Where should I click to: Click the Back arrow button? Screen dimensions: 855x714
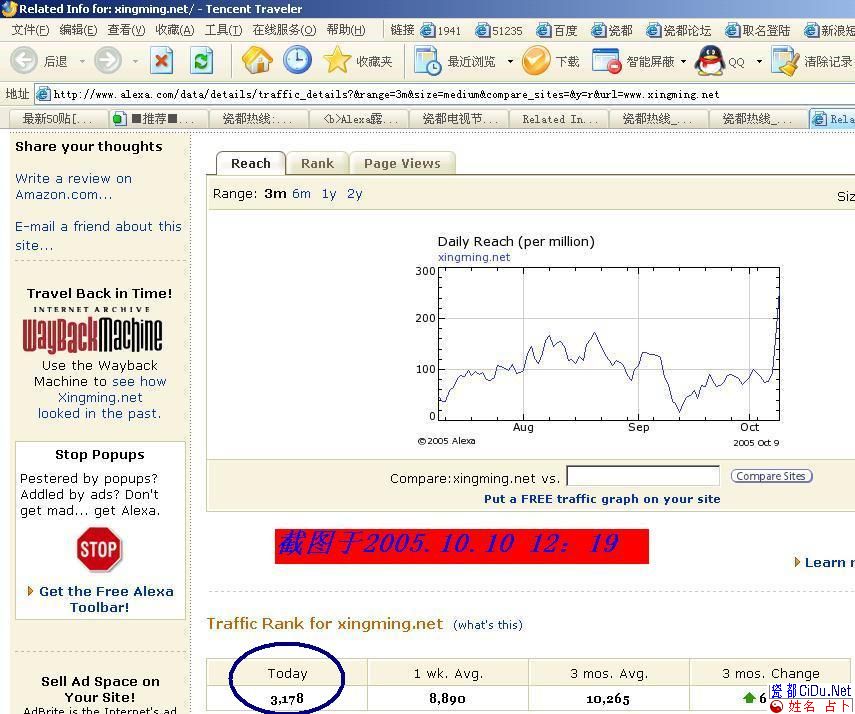(x=25, y=61)
